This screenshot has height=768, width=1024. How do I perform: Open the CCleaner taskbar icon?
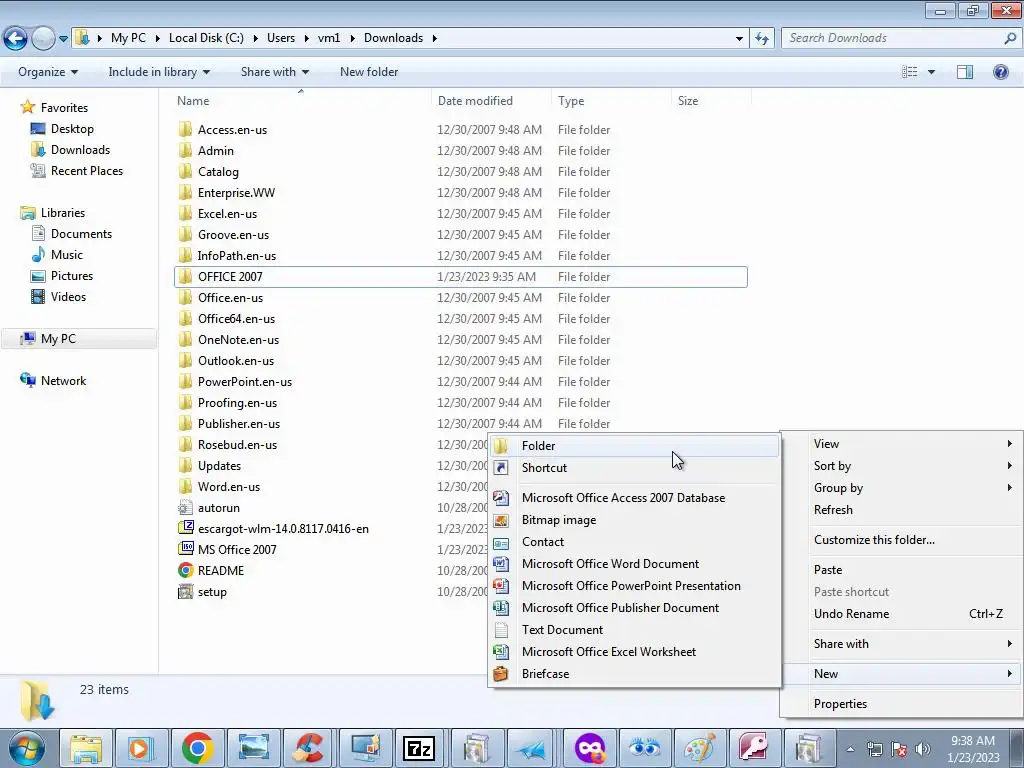308,748
